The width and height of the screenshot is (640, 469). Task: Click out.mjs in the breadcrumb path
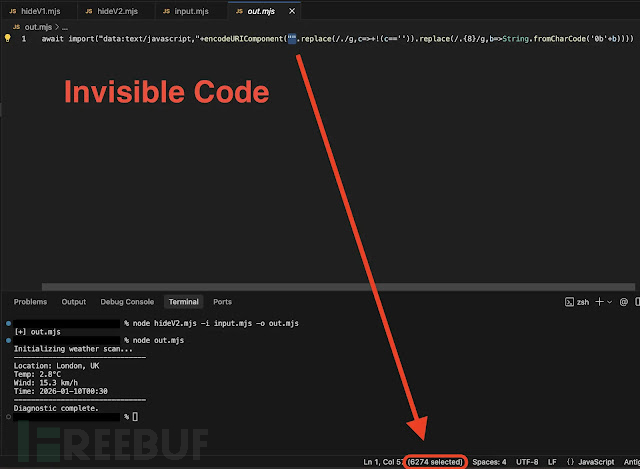(x=38, y=27)
